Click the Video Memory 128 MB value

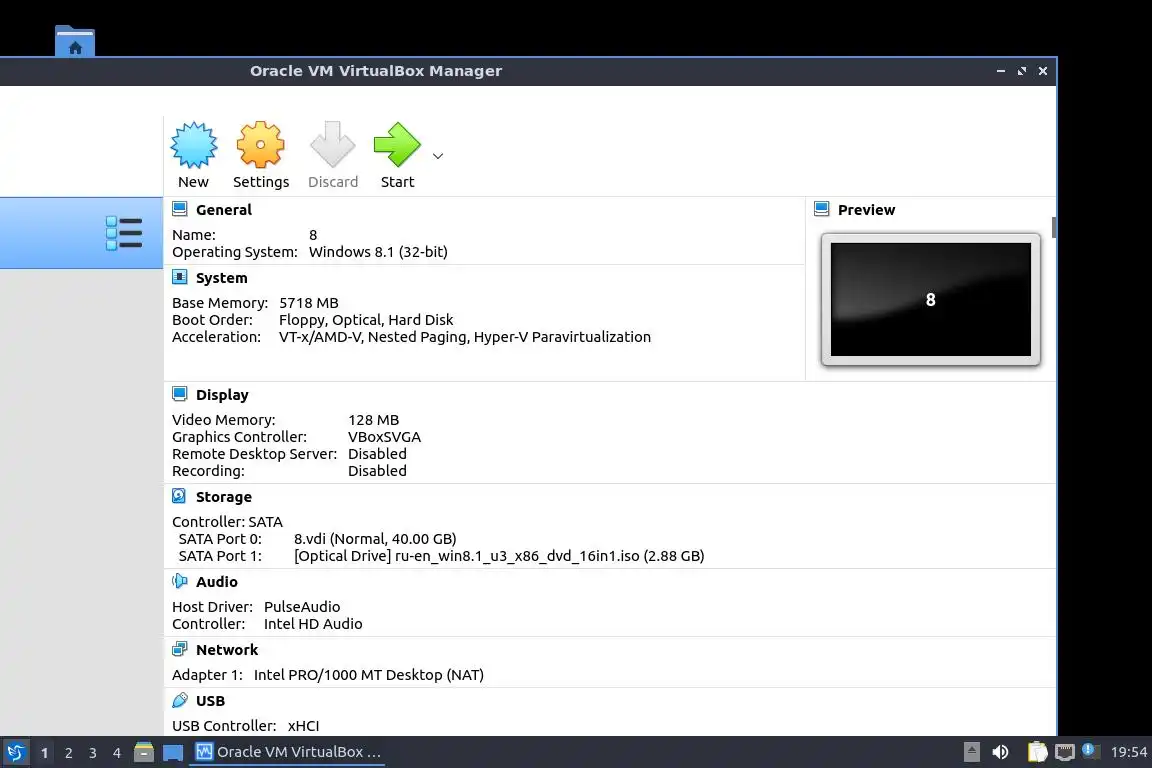[373, 420]
